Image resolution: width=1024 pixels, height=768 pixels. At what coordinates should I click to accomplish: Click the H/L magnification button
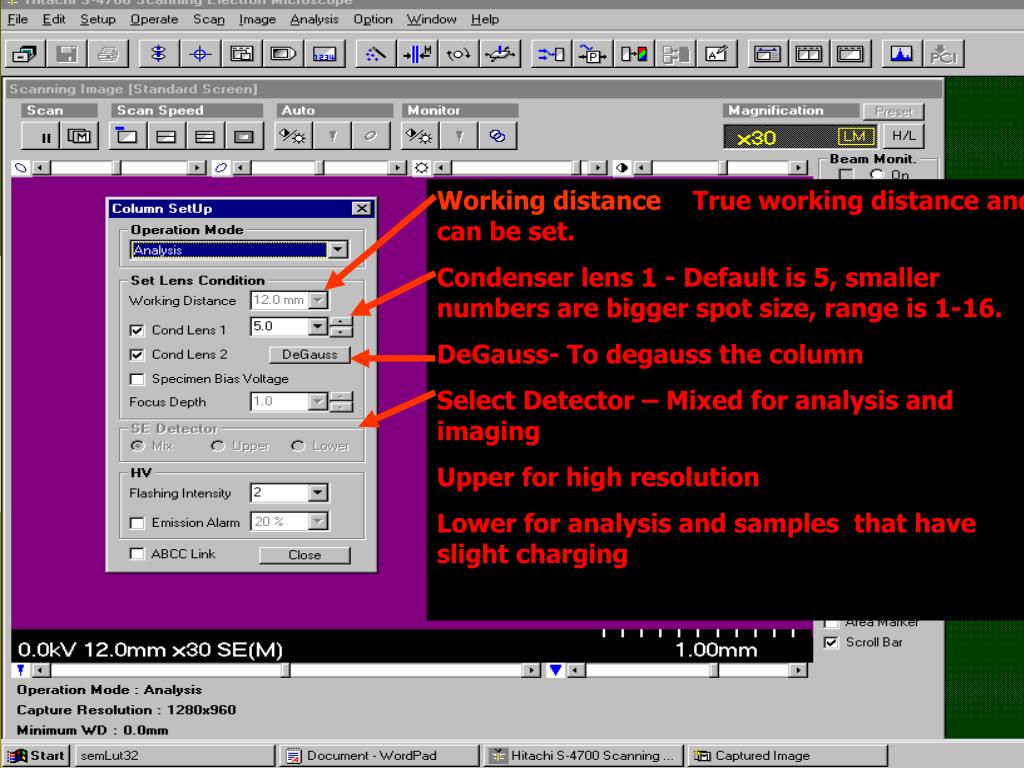point(904,136)
